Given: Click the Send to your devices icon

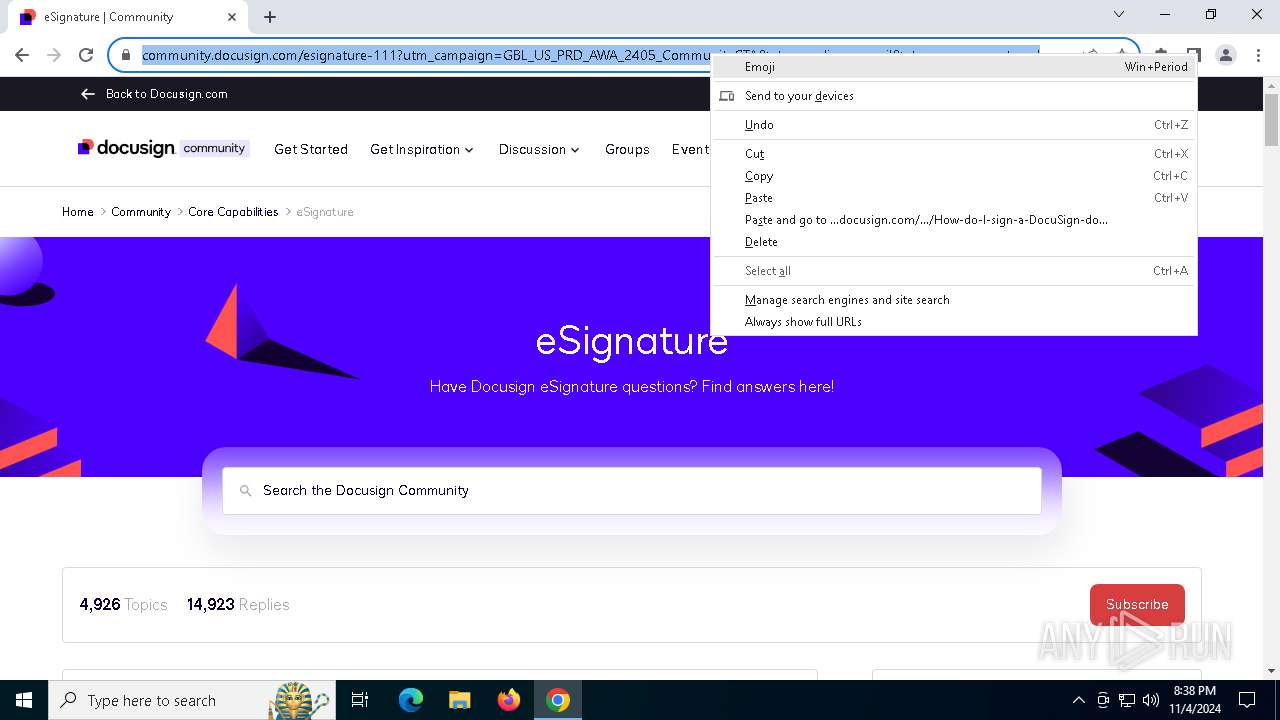Looking at the screenshot, I should (x=727, y=96).
